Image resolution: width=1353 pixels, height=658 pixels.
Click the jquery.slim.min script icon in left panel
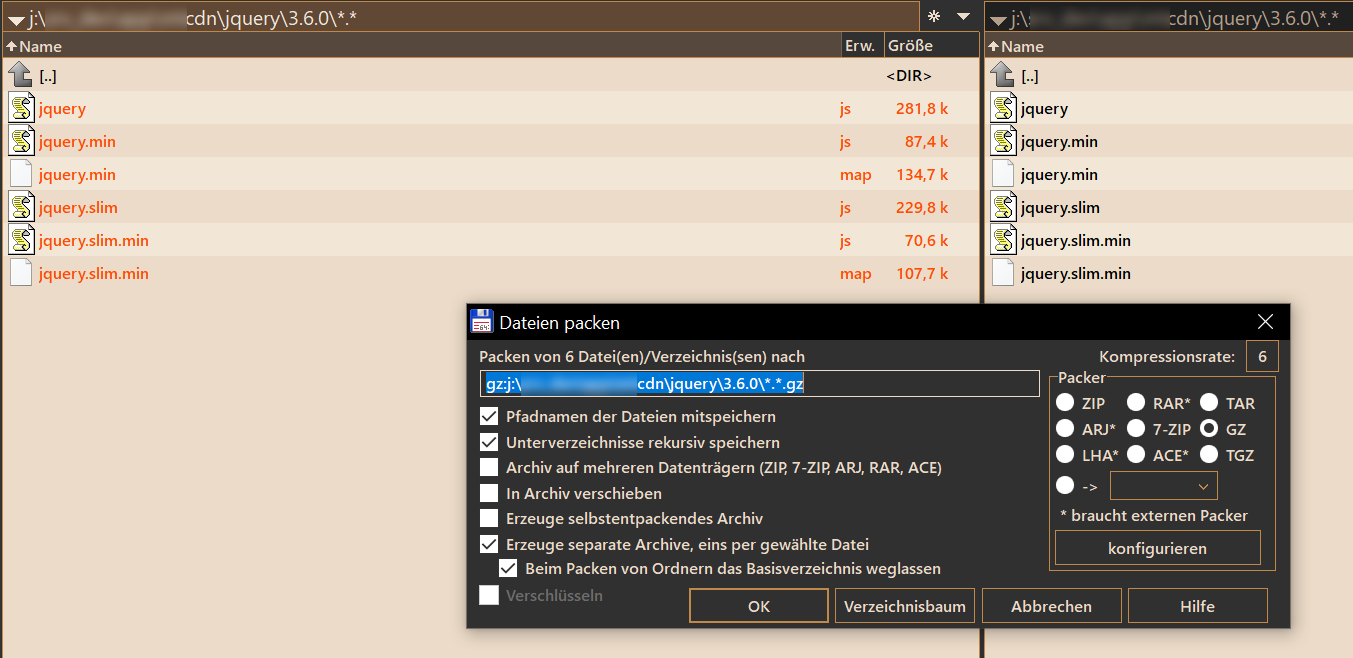[22, 239]
